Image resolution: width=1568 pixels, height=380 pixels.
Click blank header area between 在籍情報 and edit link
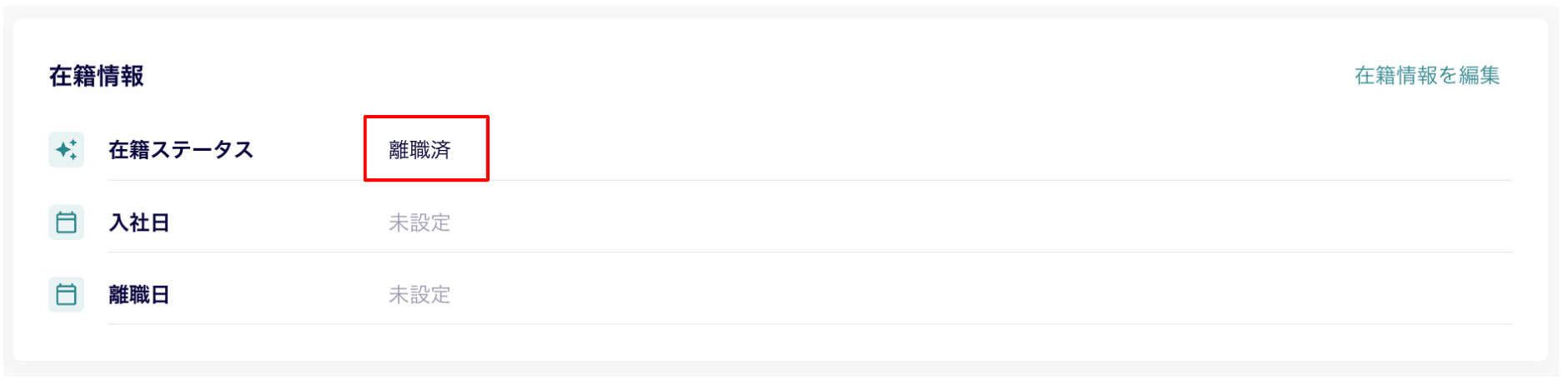(751, 76)
